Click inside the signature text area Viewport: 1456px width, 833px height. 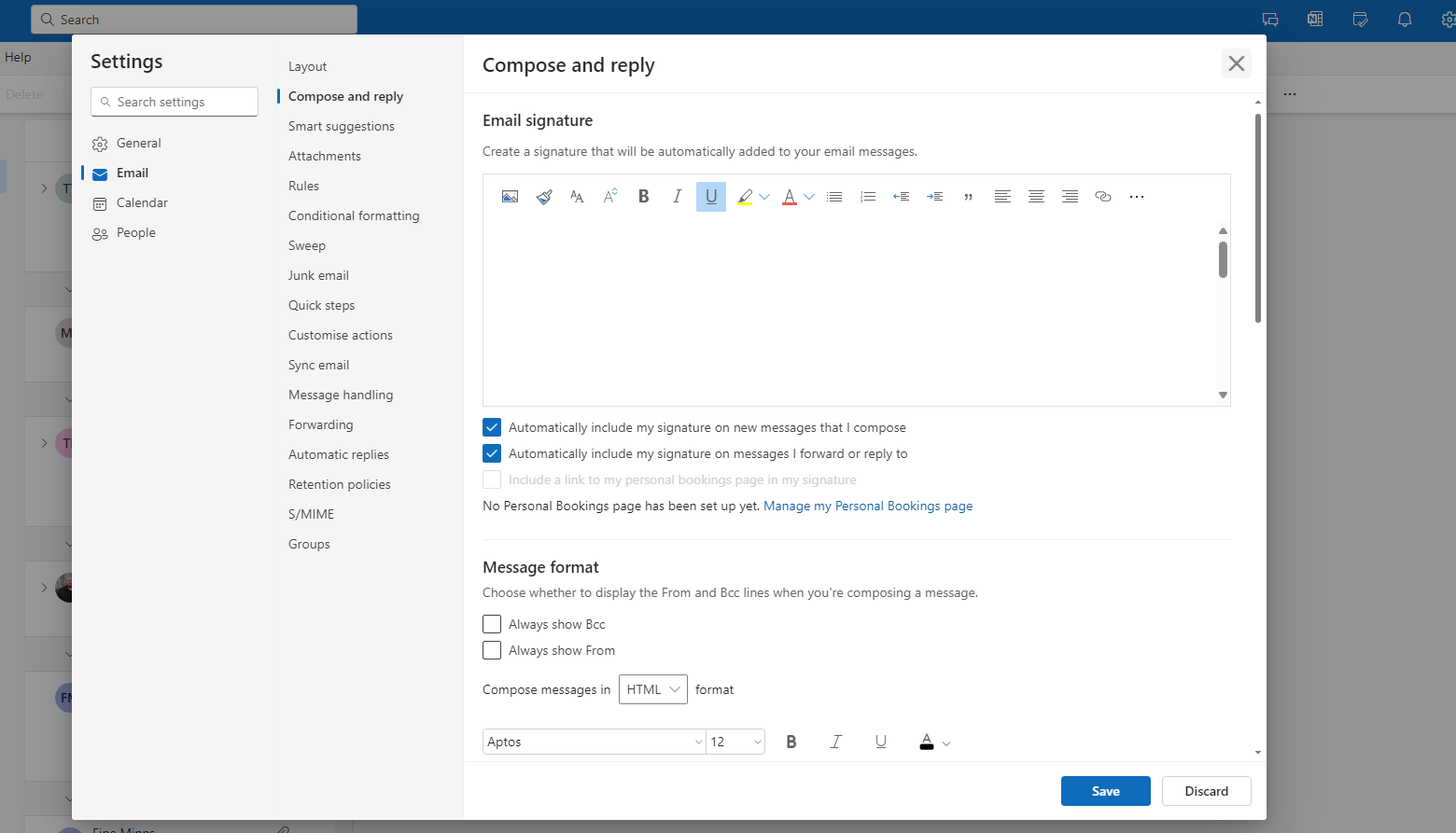849,312
